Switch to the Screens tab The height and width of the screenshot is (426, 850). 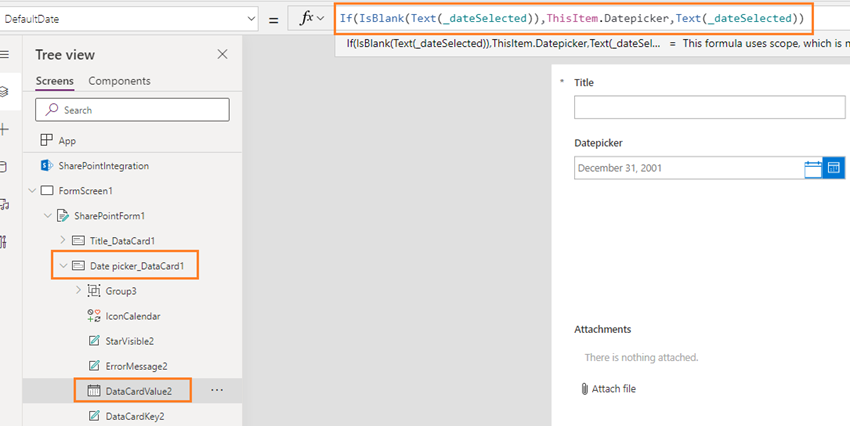[x=54, y=81]
